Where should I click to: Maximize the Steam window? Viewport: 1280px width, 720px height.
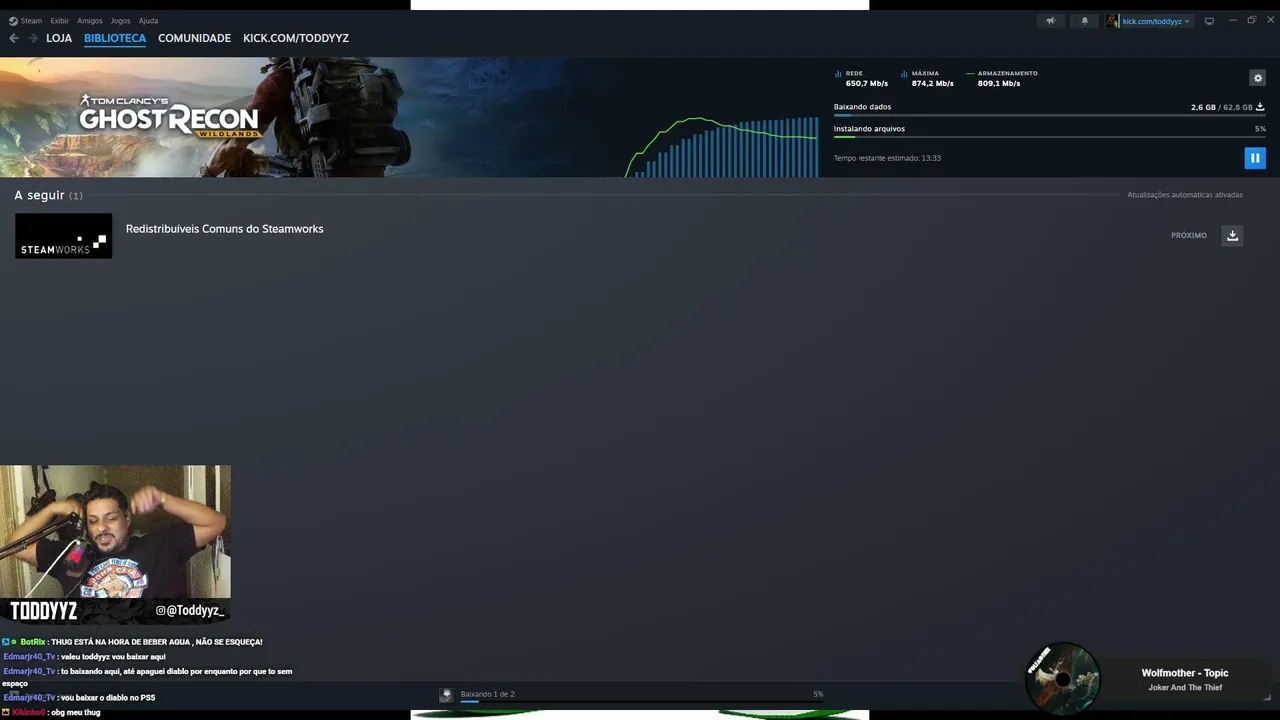tap(1251, 20)
